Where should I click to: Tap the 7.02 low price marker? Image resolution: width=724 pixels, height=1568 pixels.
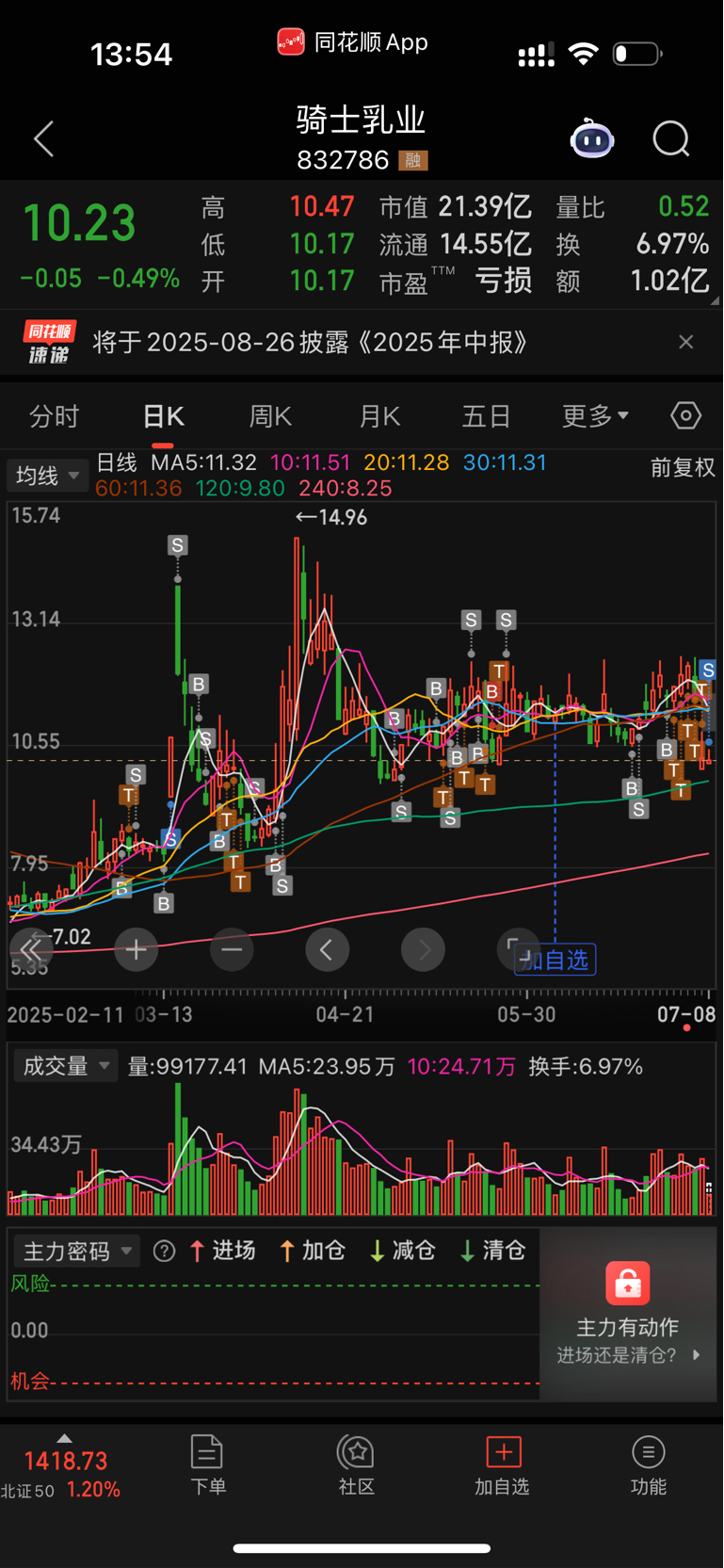(x=59, y=937)
